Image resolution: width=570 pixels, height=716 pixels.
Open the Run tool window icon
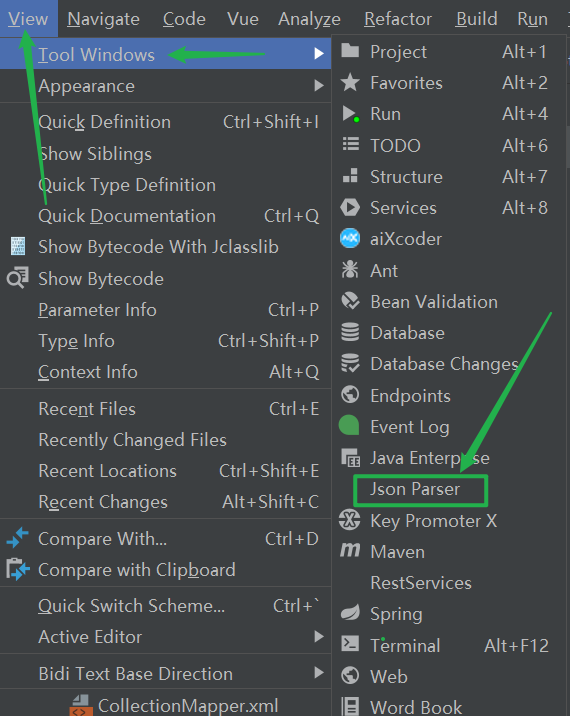click(x=350, y=114)
